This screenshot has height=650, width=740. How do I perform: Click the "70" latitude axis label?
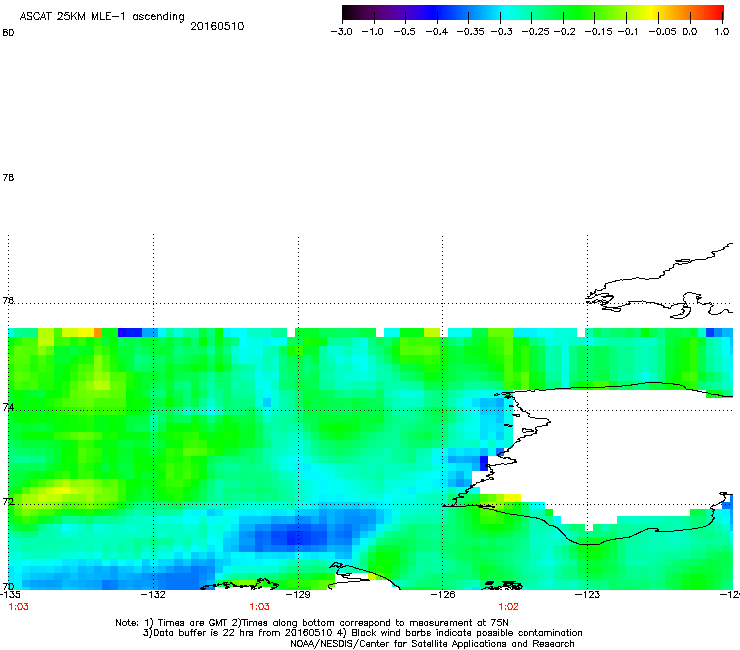8,587
